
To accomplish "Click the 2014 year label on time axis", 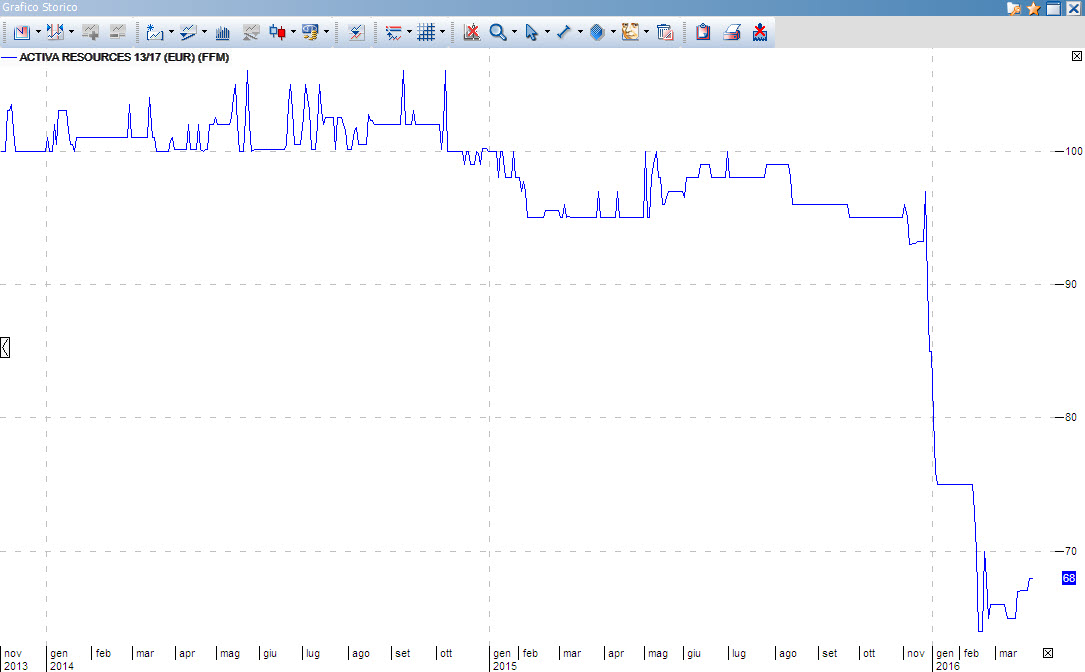I will 62,666.
